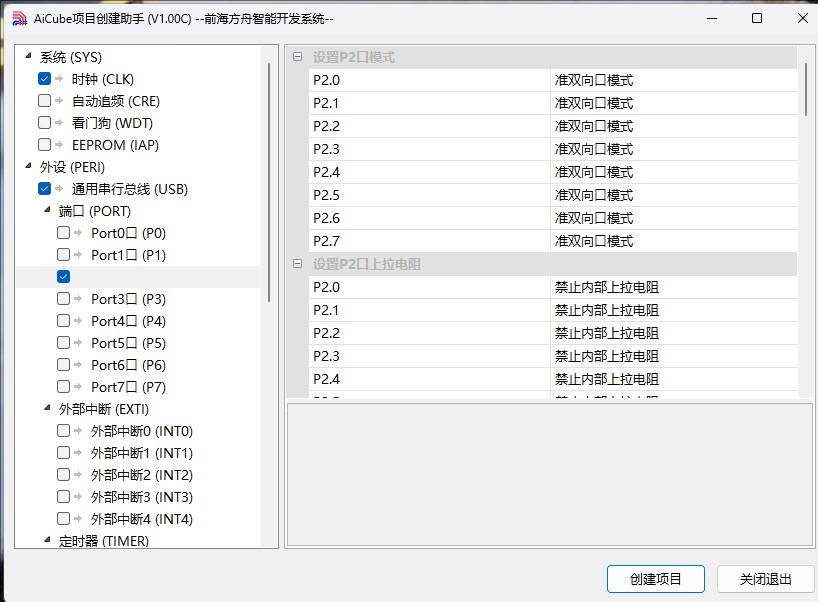Collapse the 外设 (PERI) tree node
Viewport: 818px width, 602px height.
[x=29, y=166]
